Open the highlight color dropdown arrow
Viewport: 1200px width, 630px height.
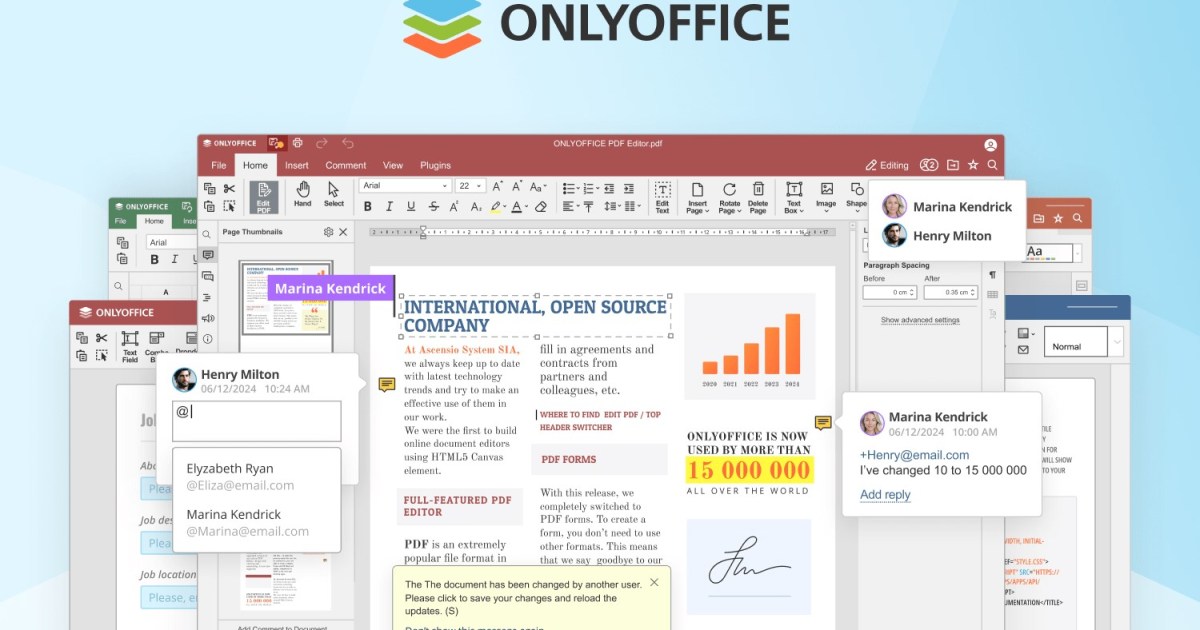click(505, 207)
